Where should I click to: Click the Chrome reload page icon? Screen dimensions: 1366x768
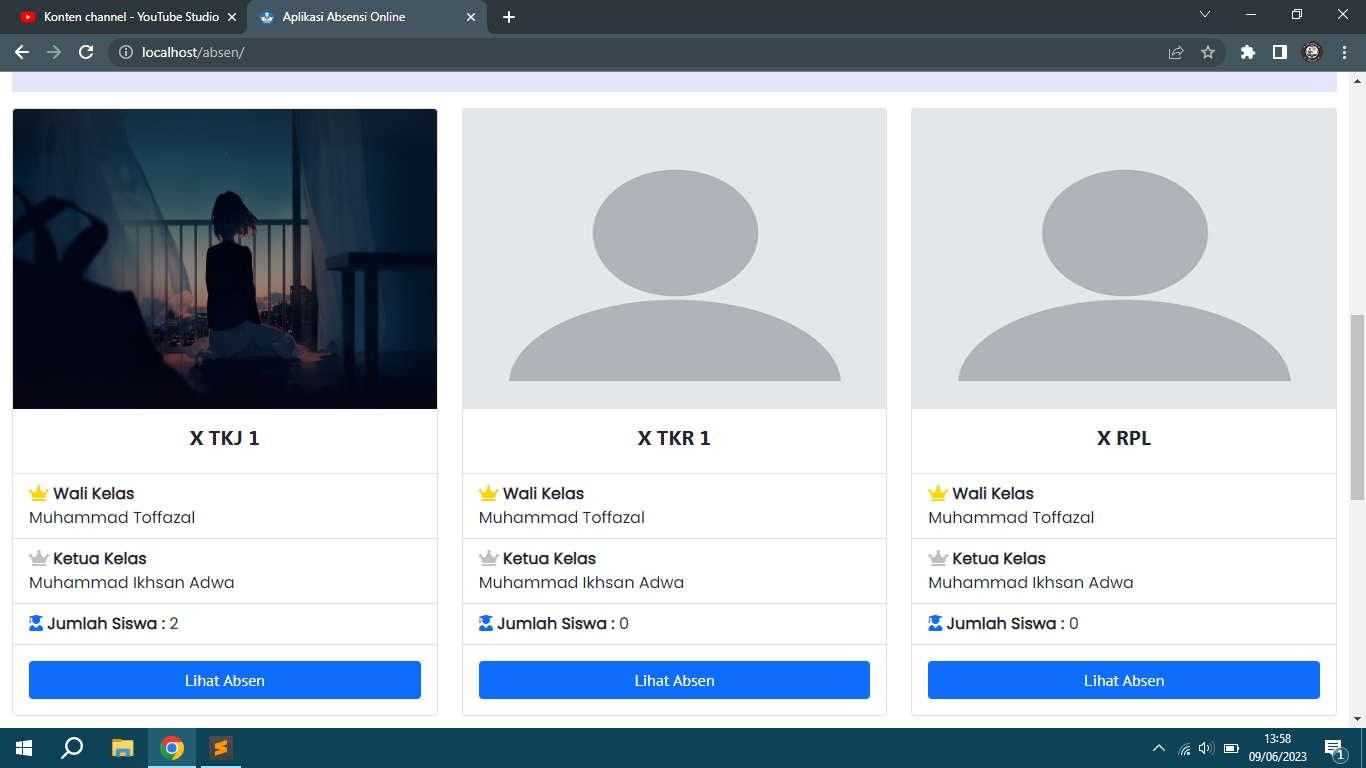[86, 52]
